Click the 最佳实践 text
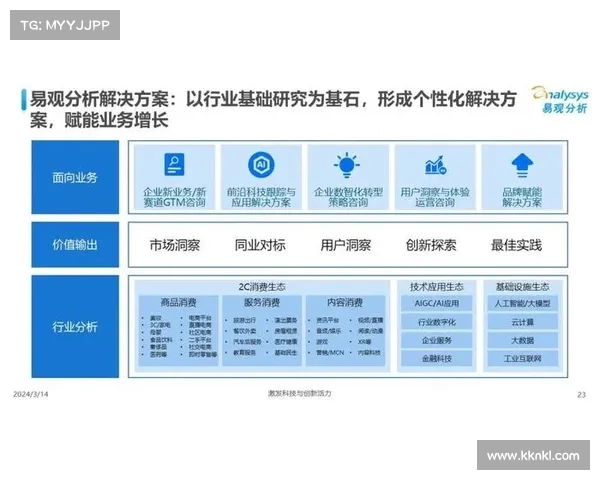The image size is (600, 480). [517, 245]
